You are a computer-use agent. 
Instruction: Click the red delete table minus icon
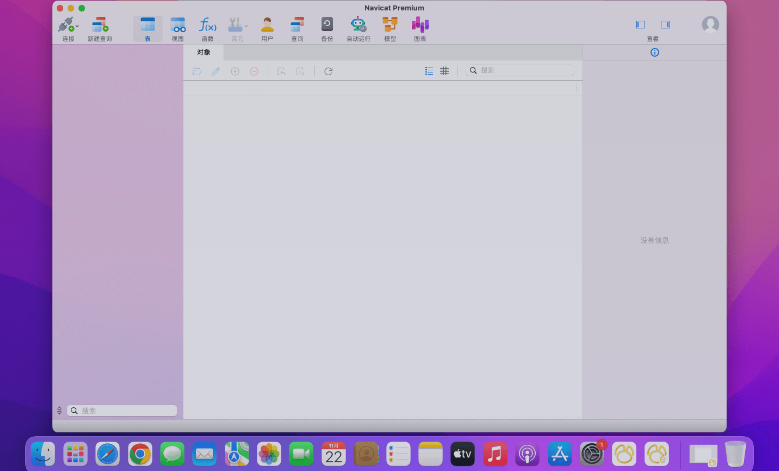coord(254,71)
